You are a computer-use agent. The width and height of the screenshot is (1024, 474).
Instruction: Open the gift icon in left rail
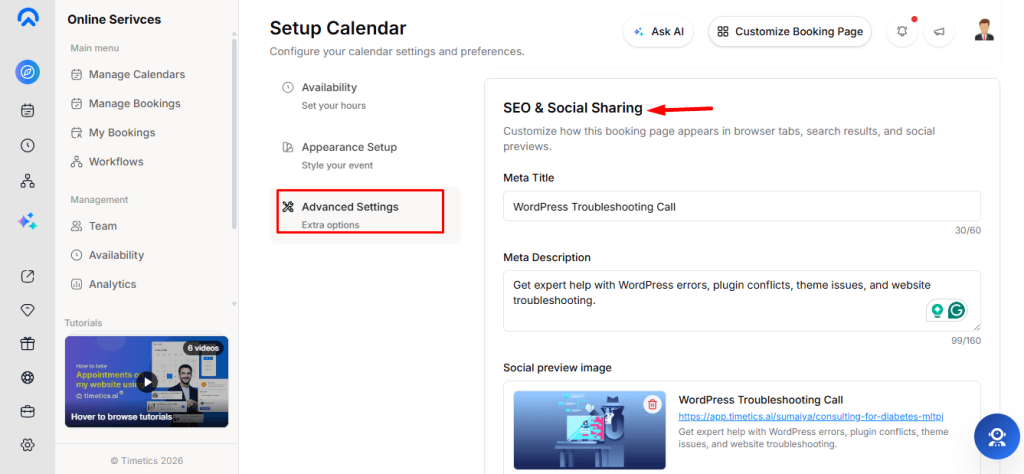click(x=27, y=343)
